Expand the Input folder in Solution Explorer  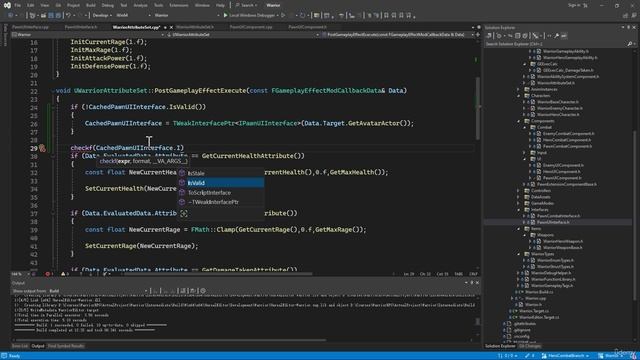click(x=525, y=153)
